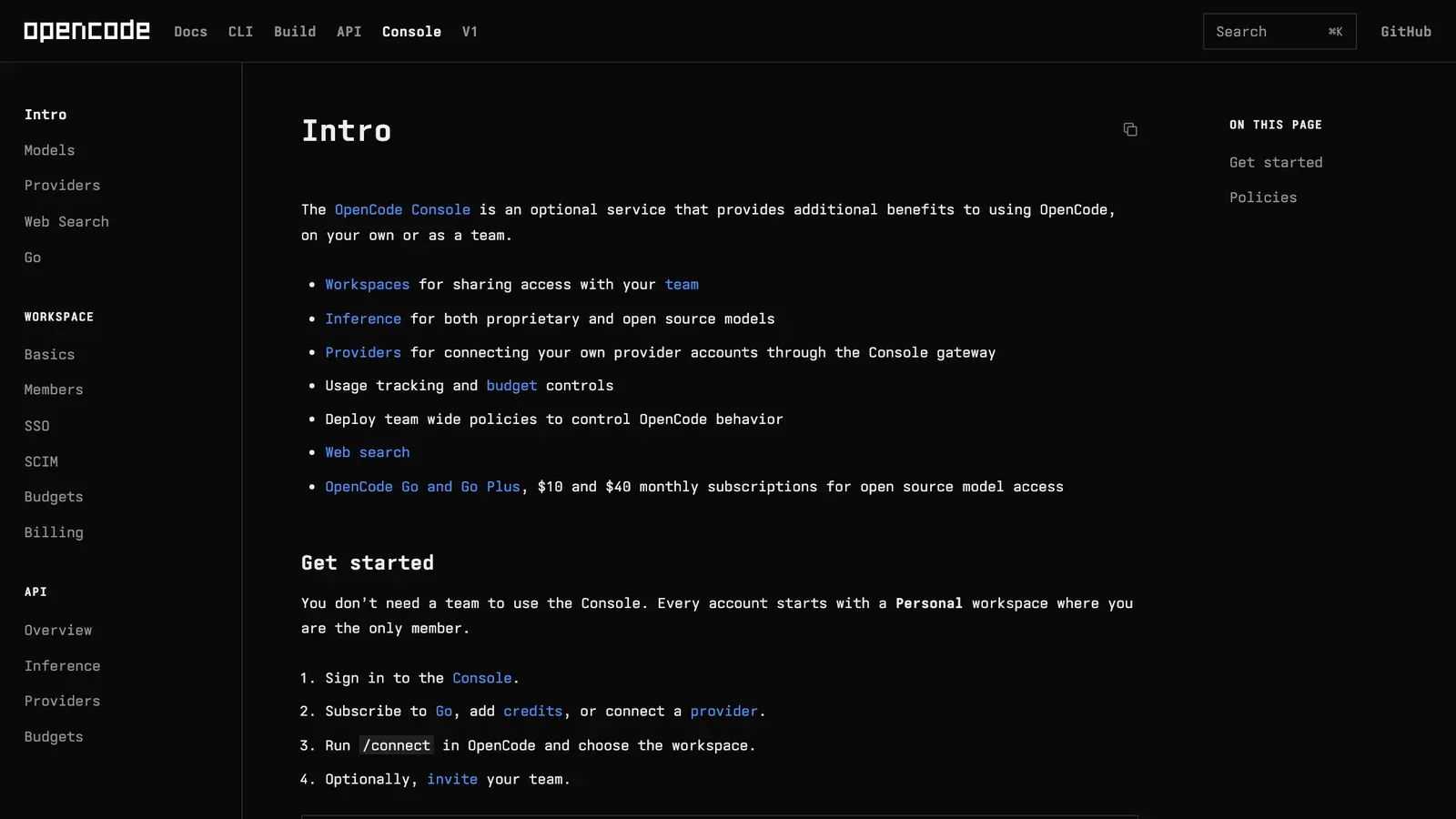
Task: Follow the Console link in step 1
Action: click(482, 678)
